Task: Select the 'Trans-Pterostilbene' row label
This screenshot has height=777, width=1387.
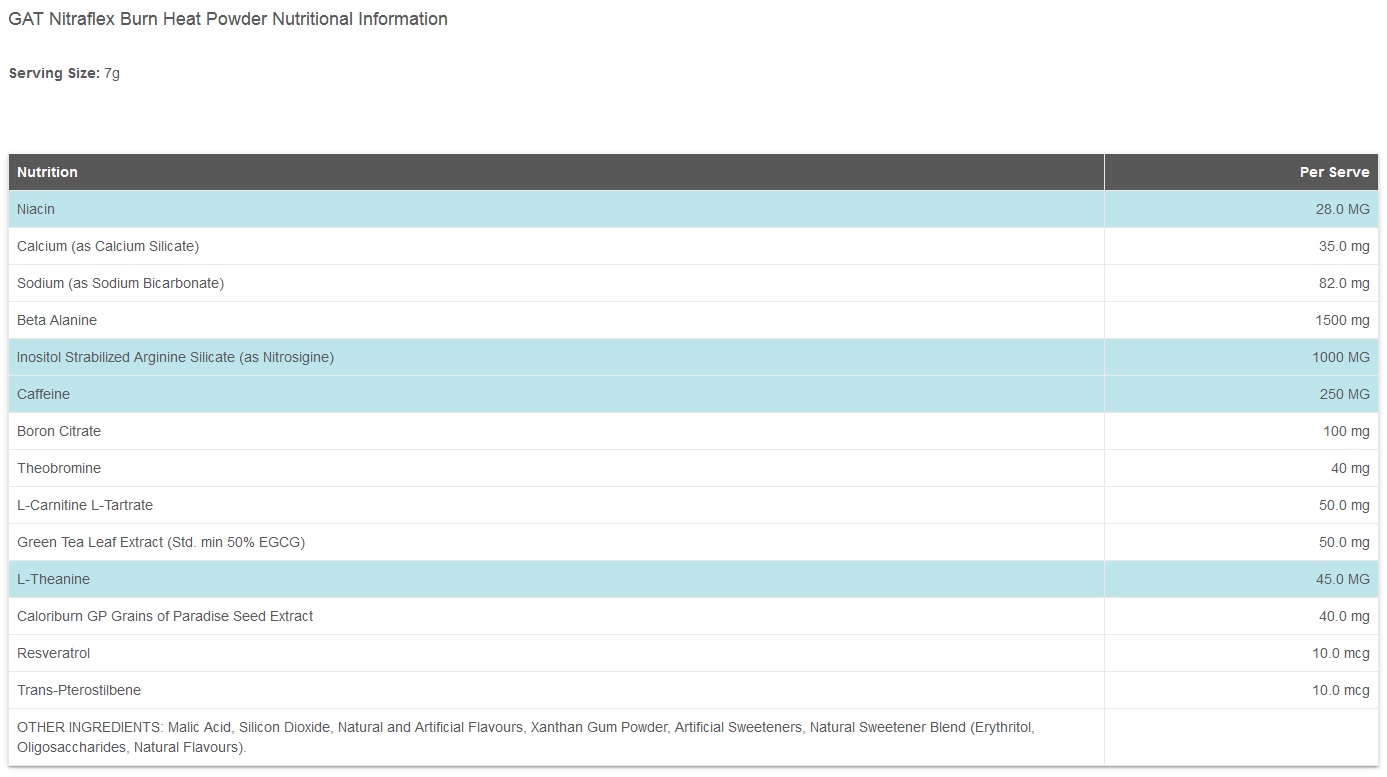Action: pyautogui.click(x=79, y=690)
